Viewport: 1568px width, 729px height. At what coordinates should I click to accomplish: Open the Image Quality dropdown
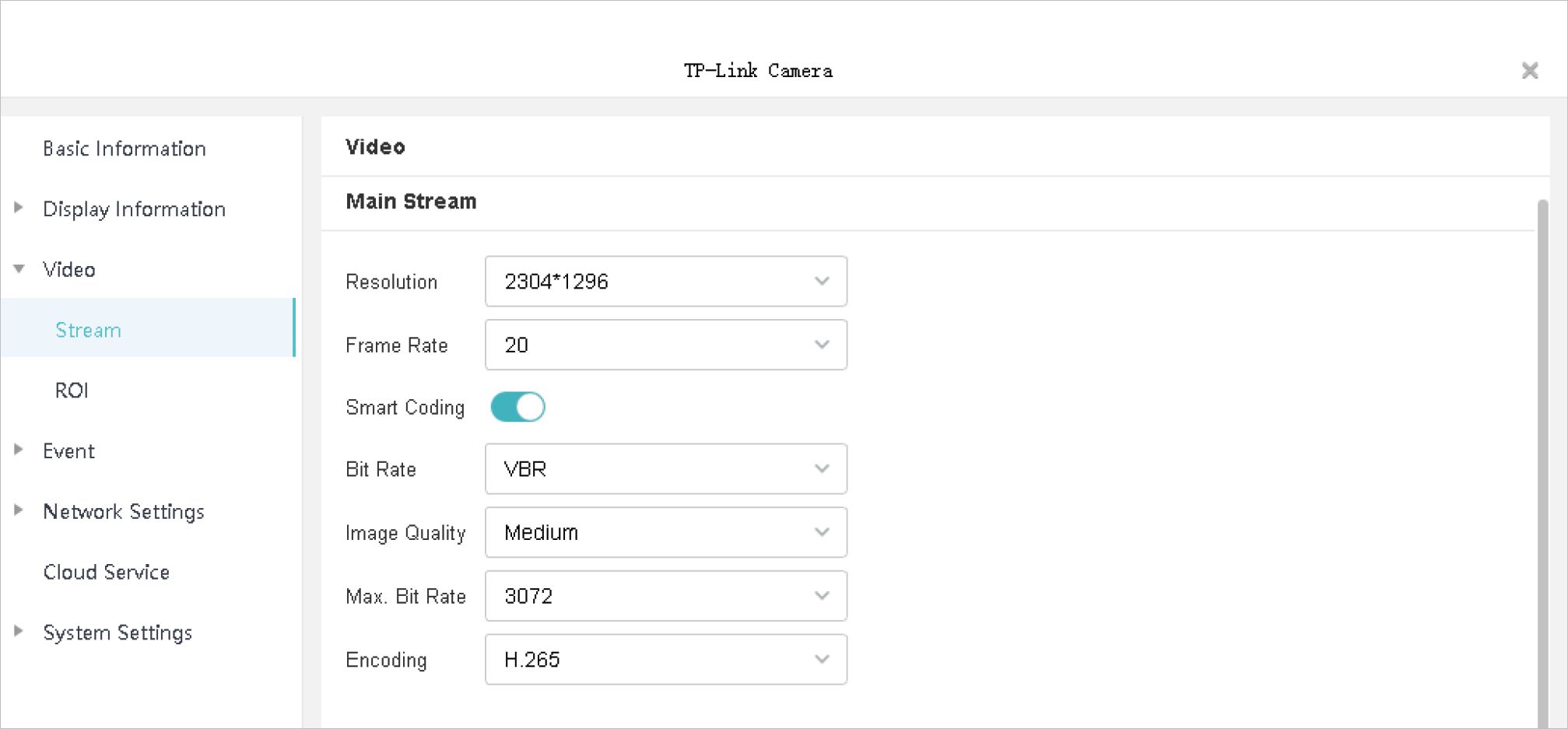click(665, 533)
